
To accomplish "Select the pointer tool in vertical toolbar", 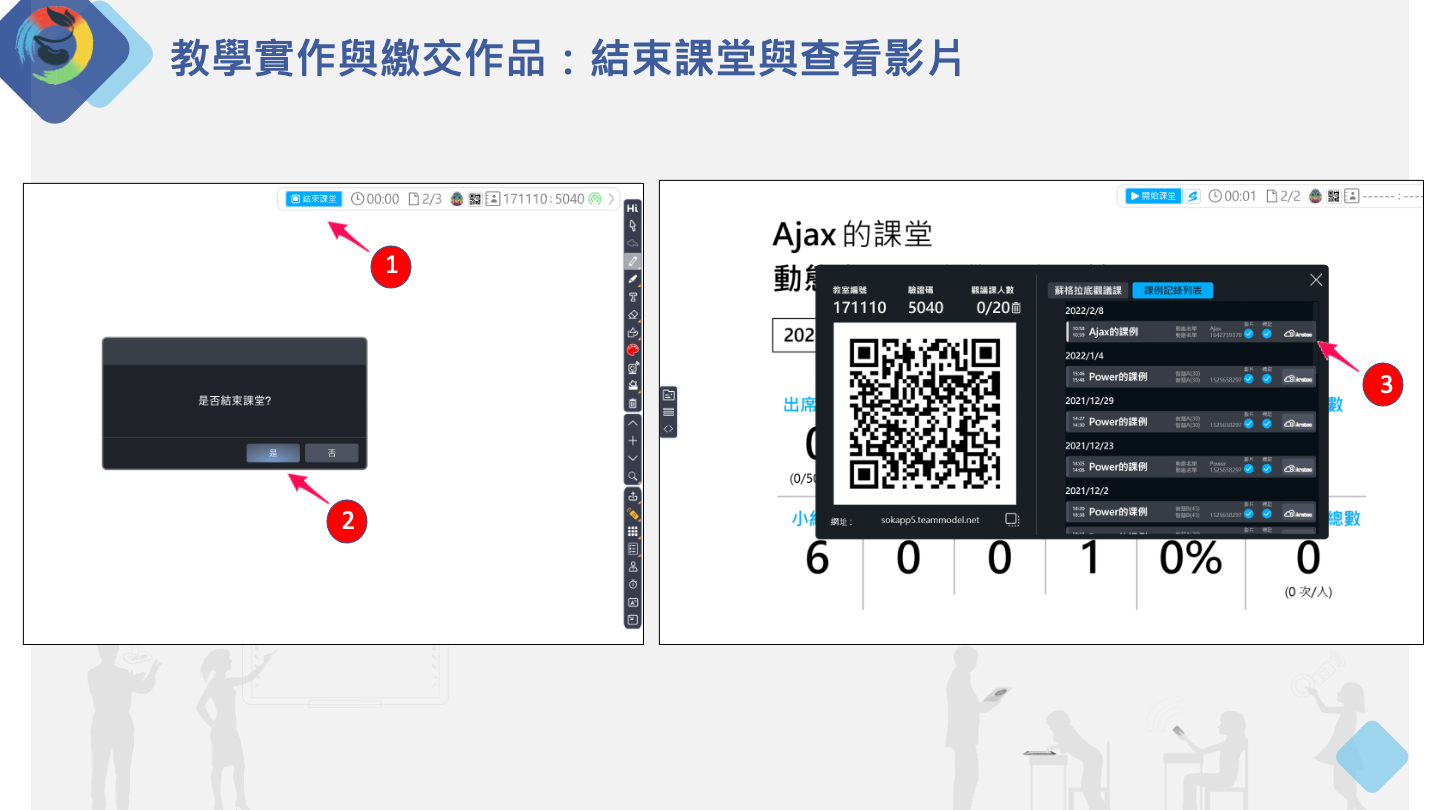I will pyautogui.click(x=632, y=226).
